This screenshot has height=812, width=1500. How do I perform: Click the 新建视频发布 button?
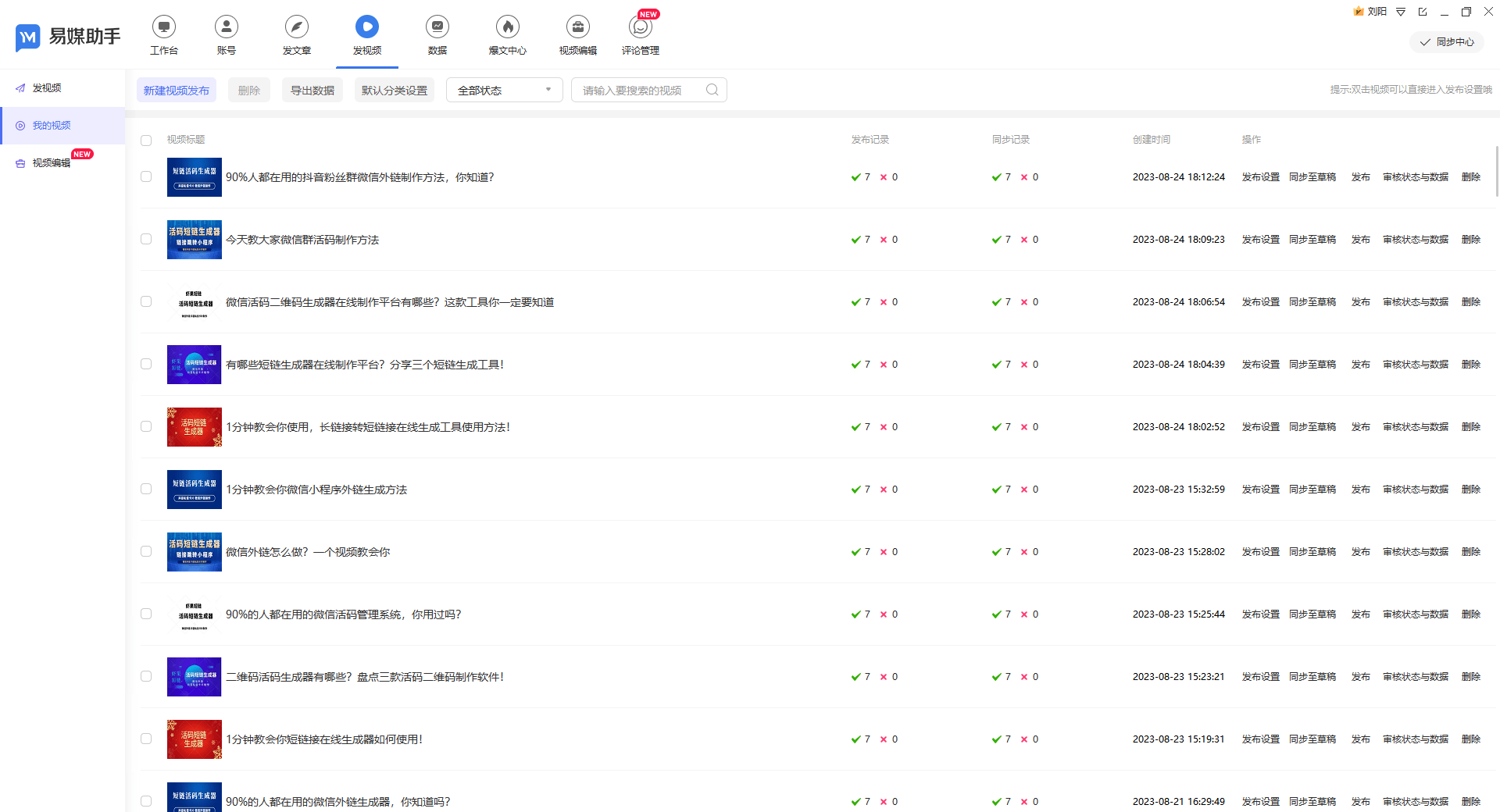(176, 89)
